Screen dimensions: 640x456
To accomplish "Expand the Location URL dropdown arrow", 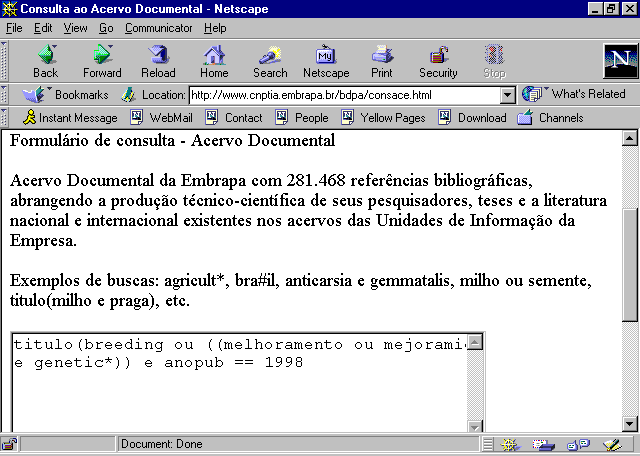I will [x=507, y=96].
